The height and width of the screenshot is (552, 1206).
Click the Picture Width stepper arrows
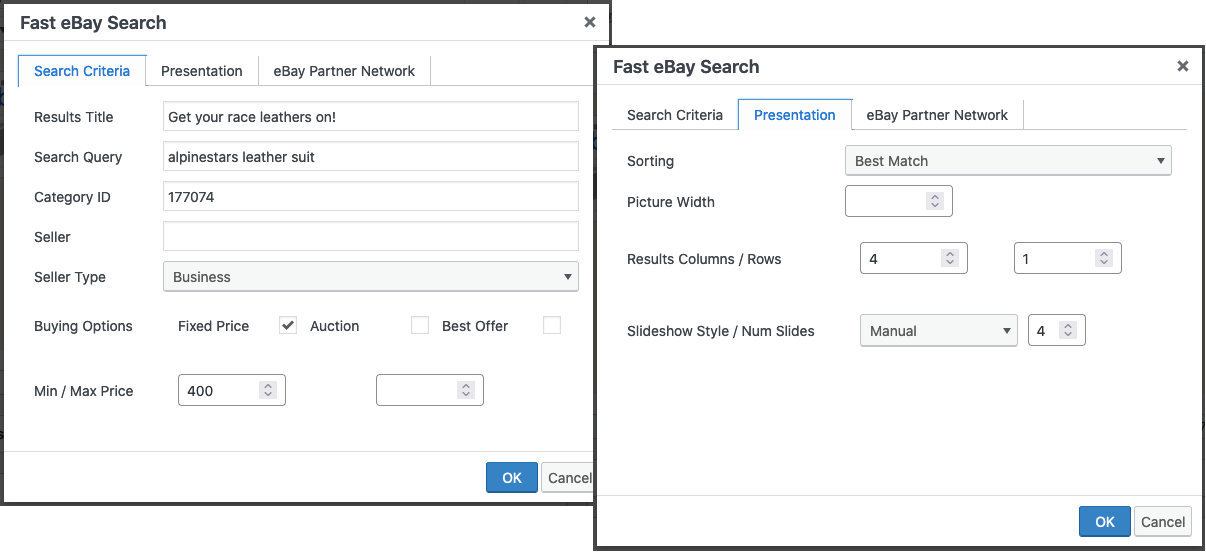click(934, 201)
